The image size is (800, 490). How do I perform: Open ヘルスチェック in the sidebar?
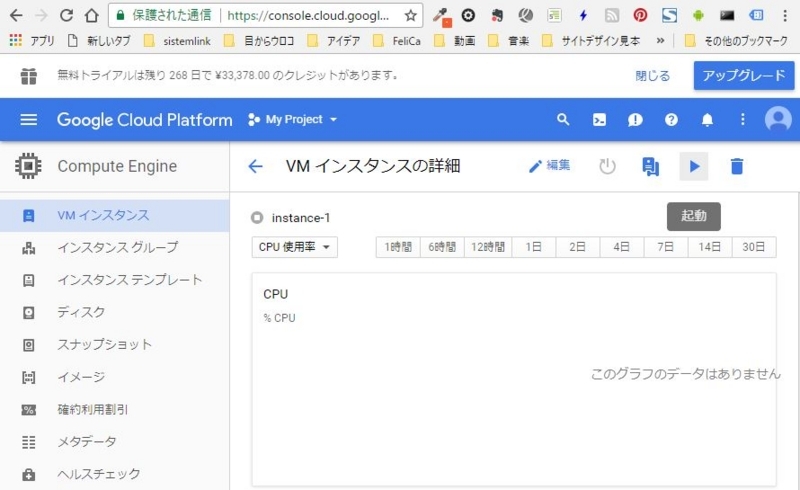pos(114,474)
